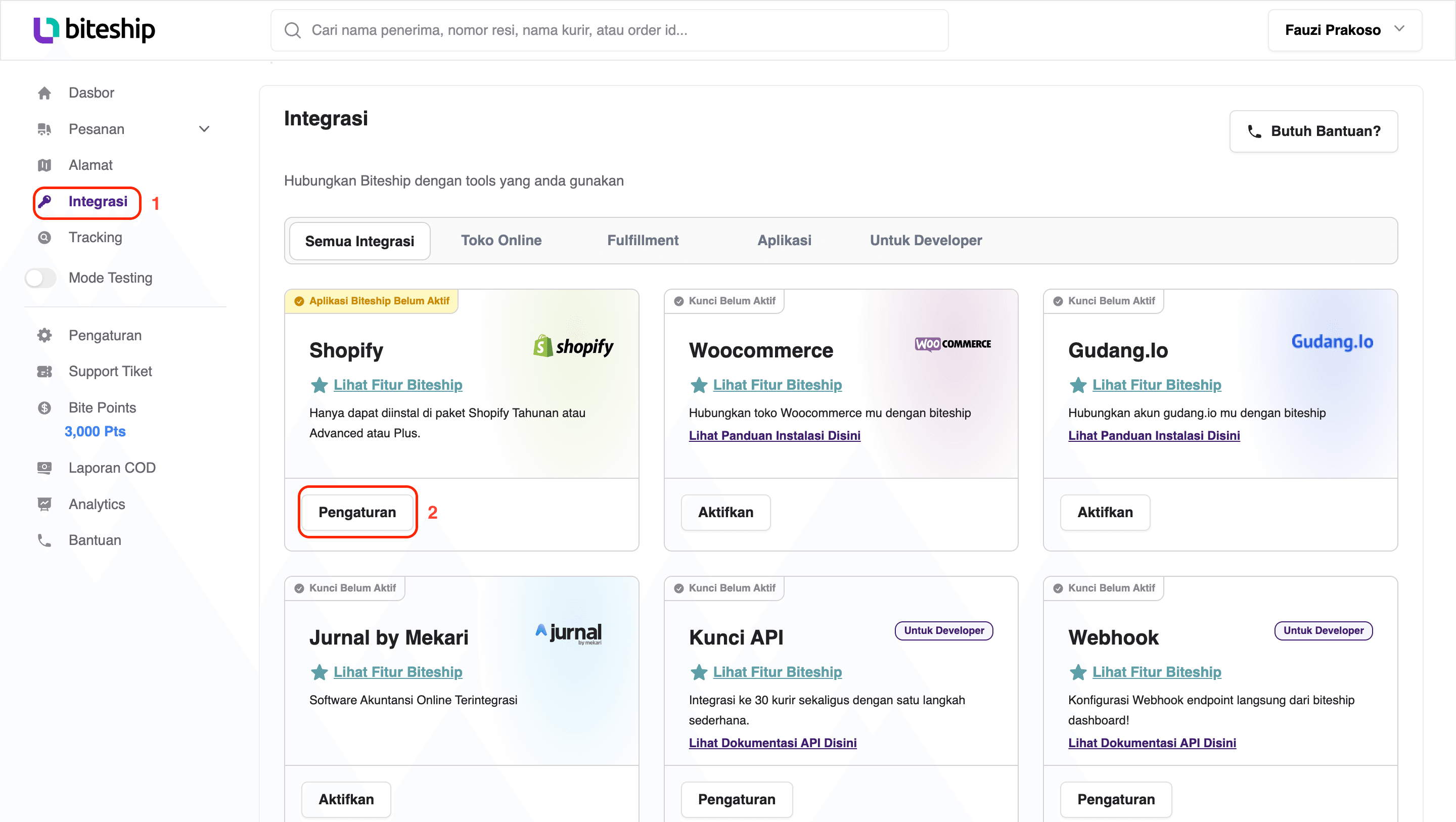The height and width of the screenshot is (822, 1456).
Task: Click the Alamat map icon
Action: (x=44, y=165)
